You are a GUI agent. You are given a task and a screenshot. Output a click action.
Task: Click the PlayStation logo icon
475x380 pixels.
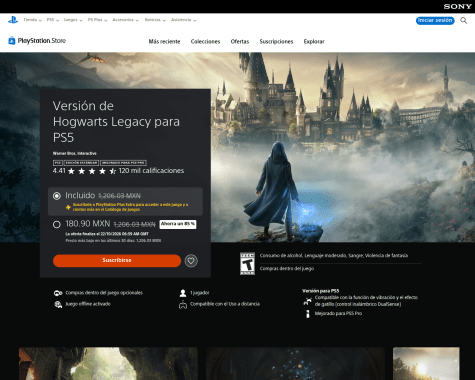[x=13, y=20]
